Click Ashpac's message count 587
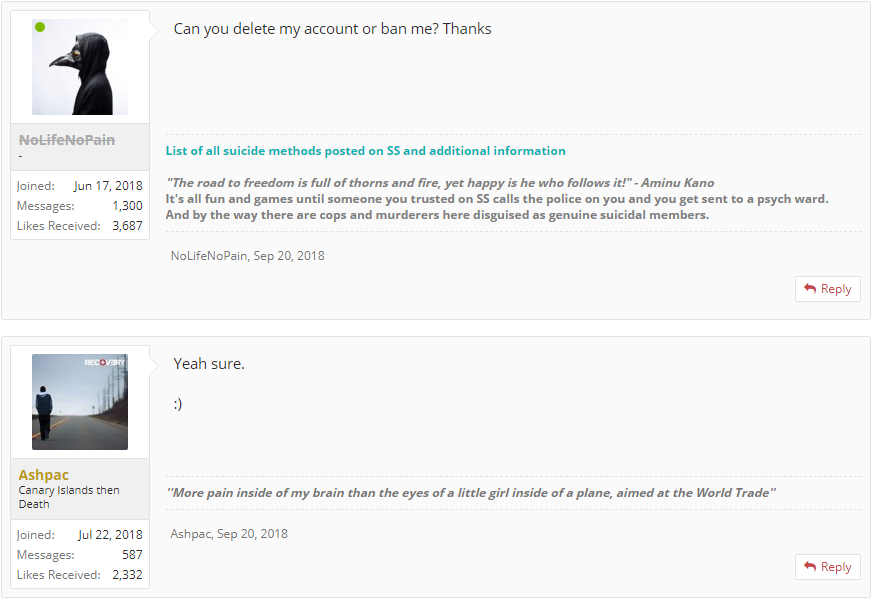This screenshot has width=882, height=600. coord(132,555)
